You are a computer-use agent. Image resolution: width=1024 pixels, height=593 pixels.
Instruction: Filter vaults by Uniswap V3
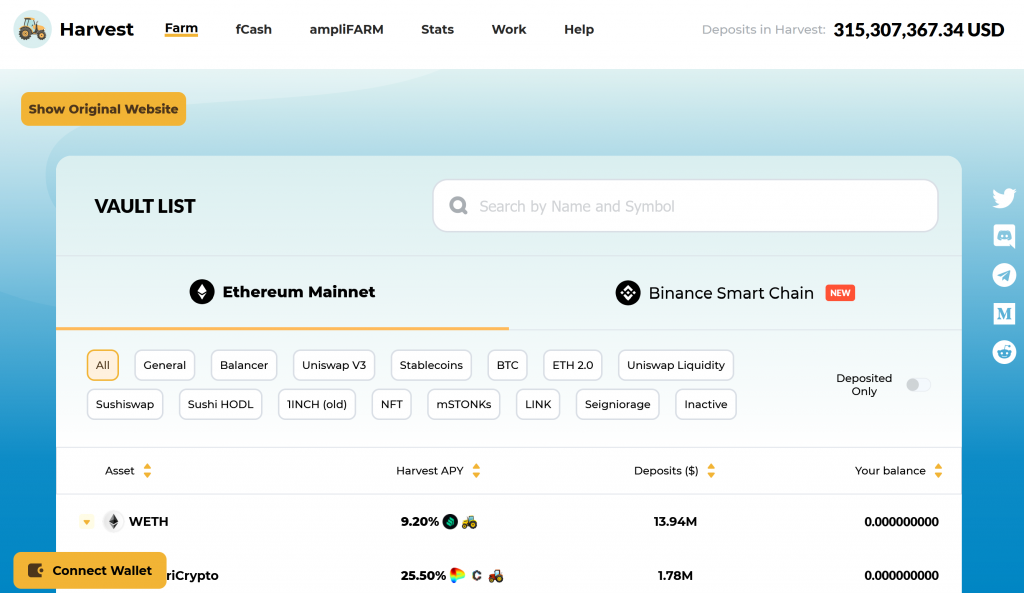pos(334,365)
